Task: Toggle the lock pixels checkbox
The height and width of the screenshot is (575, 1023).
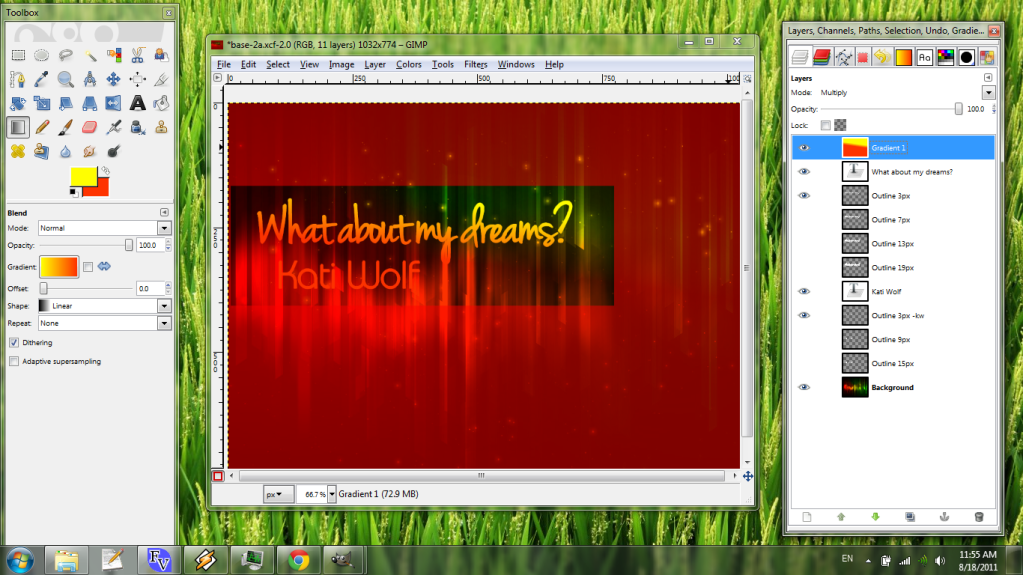Action: click(x=825, y=125)
